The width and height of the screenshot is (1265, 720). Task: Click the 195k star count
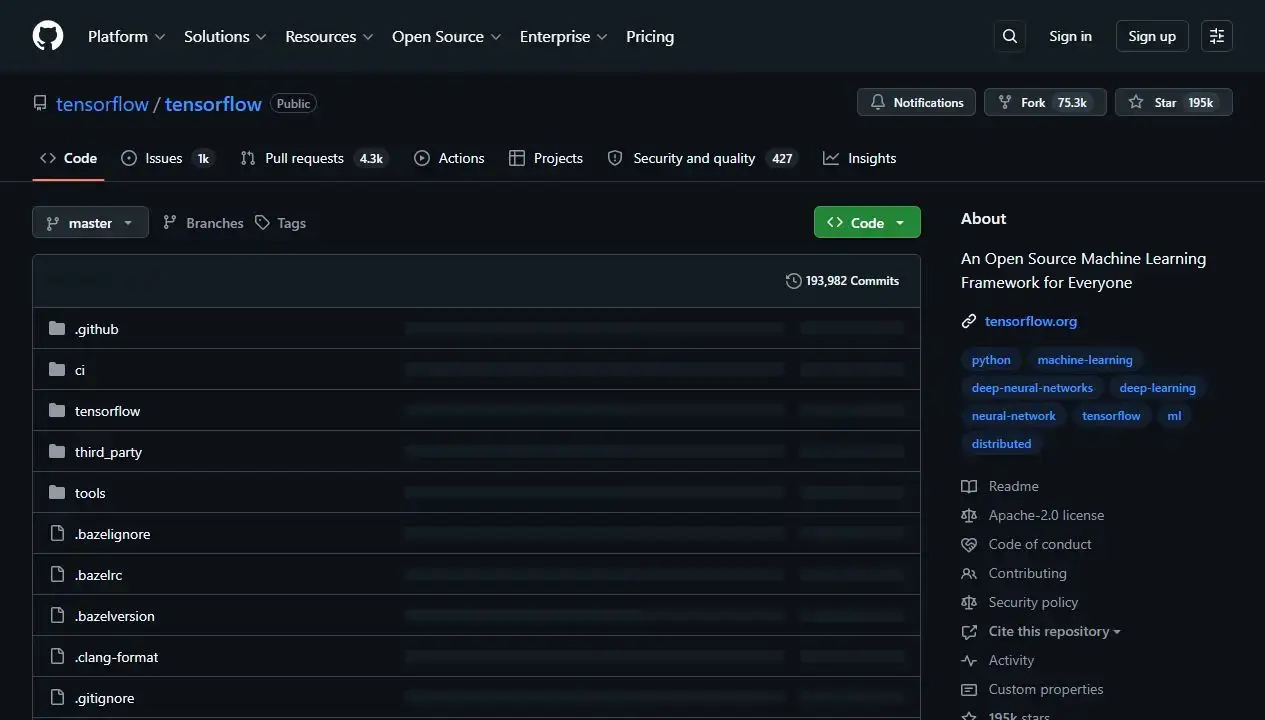(1200, 103)
